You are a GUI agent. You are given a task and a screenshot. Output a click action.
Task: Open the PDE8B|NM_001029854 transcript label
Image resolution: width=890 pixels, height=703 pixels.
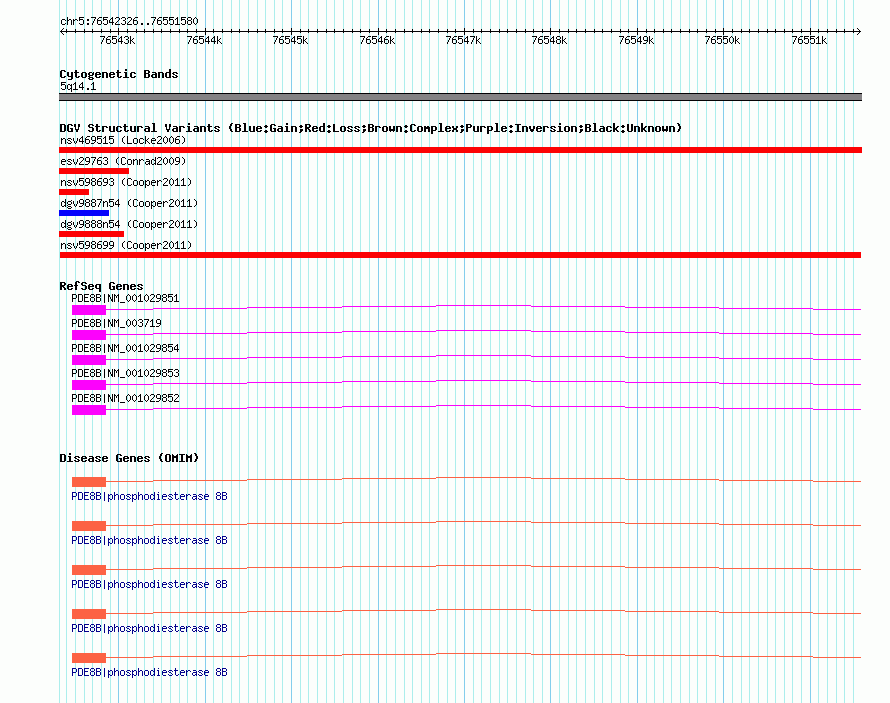pos(125,348)
